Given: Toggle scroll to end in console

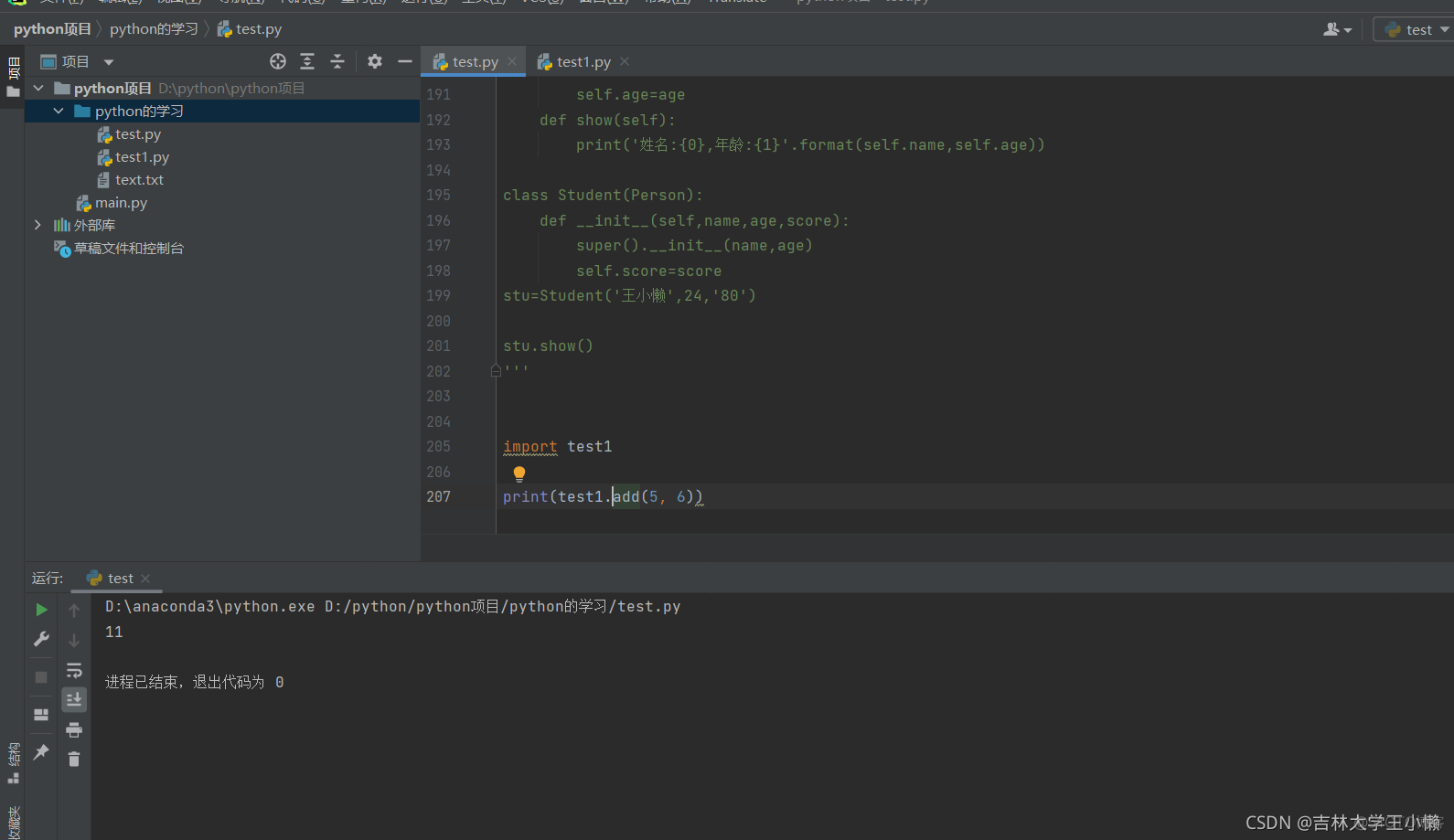Looking at the screenshot, I should click(74, 699).
